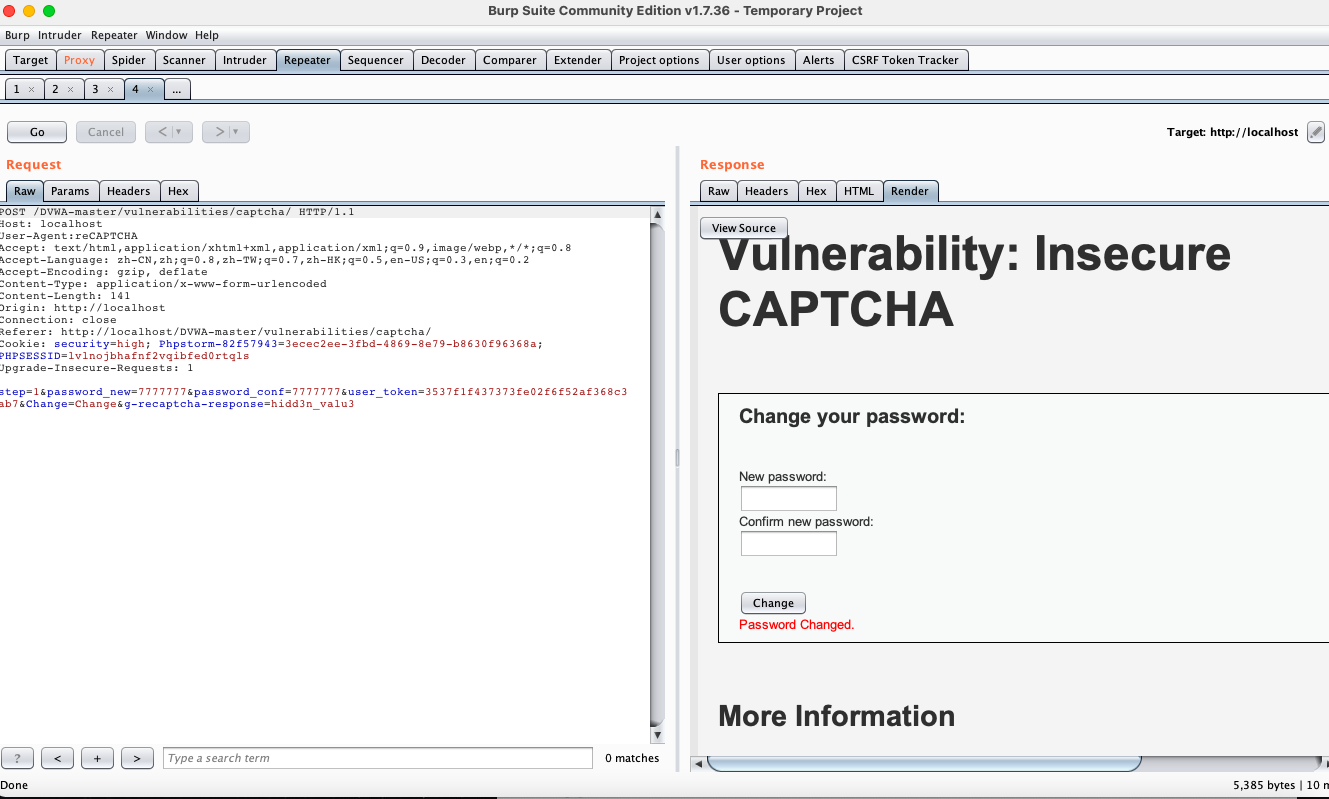Open the User options tab
The image size is (1329, 799).
(751, 60)
